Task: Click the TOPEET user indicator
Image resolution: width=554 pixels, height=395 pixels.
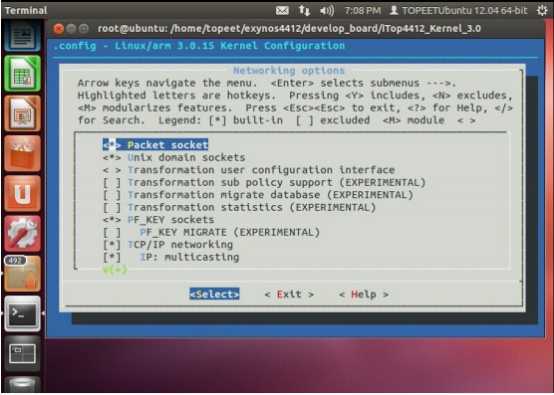Action: [x=458, y=11]
